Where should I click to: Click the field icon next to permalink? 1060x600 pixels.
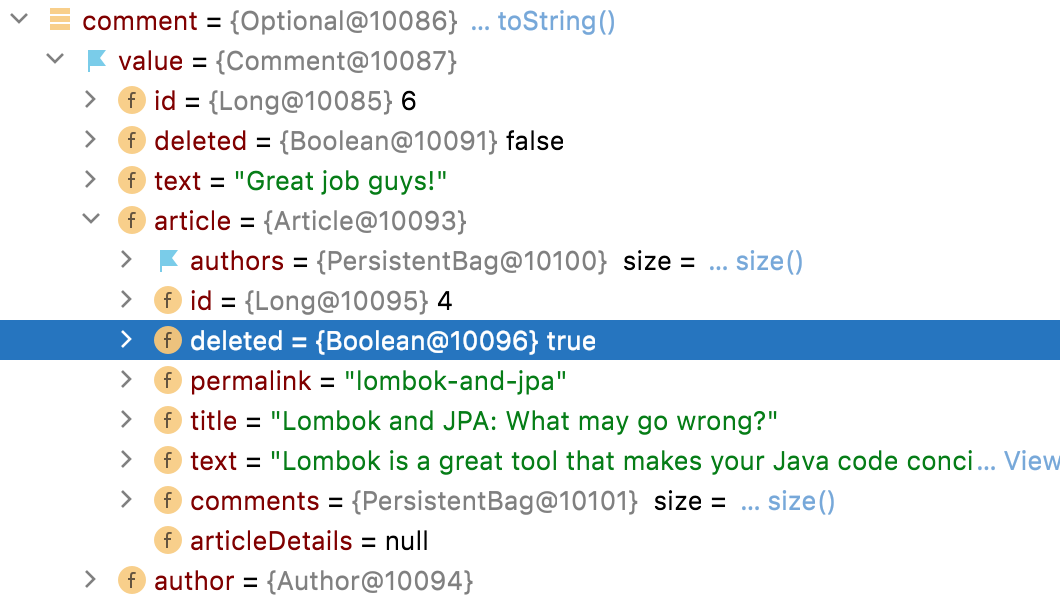coord(168,380)
